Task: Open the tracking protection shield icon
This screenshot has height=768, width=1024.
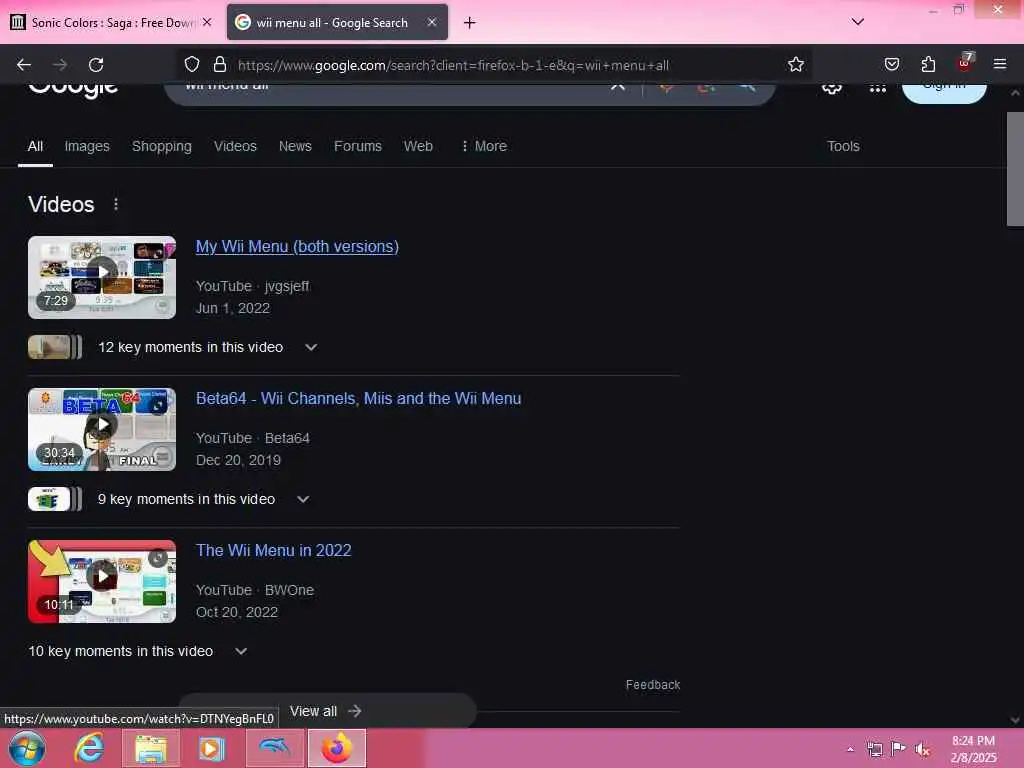Action: (191, 65)
